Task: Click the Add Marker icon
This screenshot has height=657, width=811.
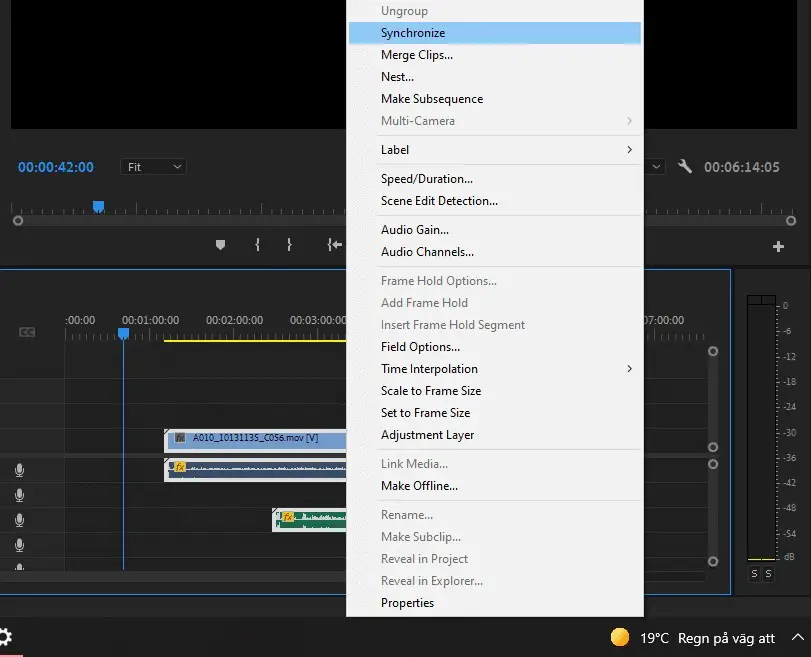Action: [x=220, y=245]
